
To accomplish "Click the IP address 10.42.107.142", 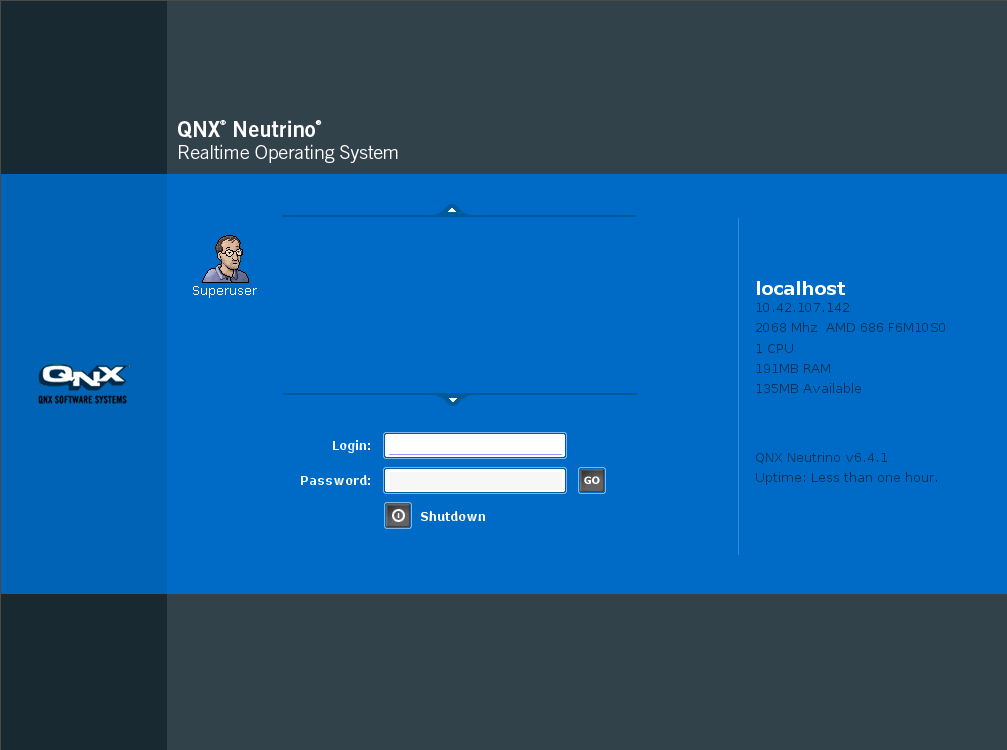I will pos(802,308).
